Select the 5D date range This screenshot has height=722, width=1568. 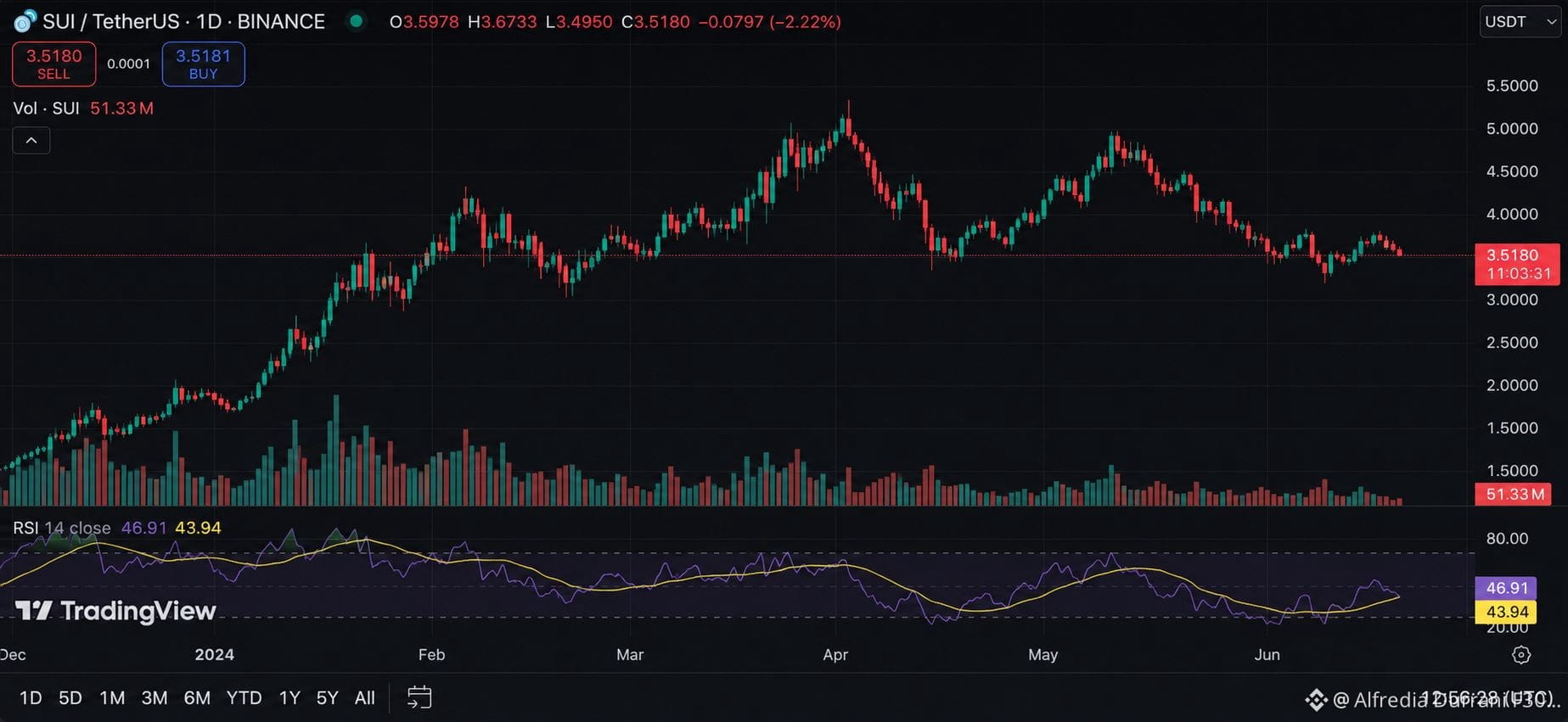[x=70, y=697]
